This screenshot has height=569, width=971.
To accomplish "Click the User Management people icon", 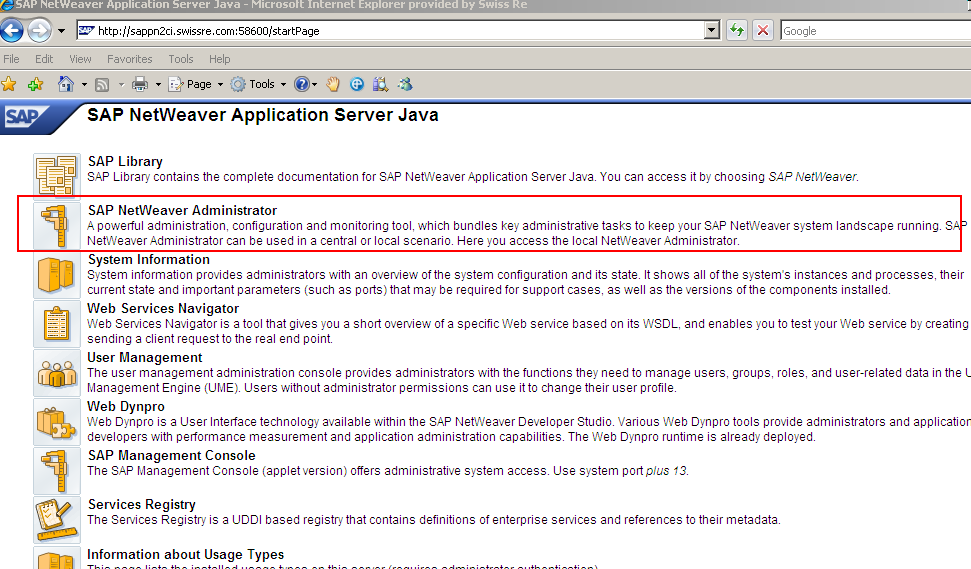I will (56, 373).
